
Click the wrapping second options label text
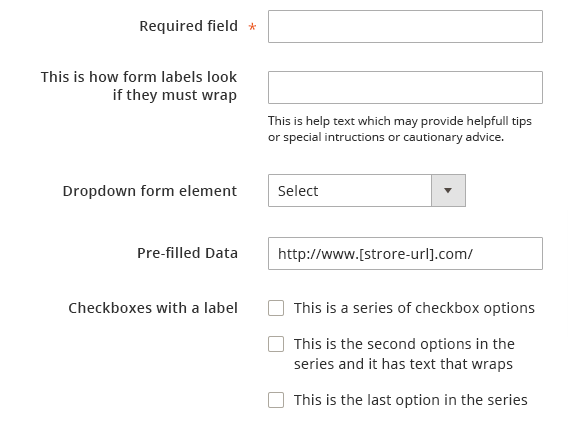(x=404, y=354)
